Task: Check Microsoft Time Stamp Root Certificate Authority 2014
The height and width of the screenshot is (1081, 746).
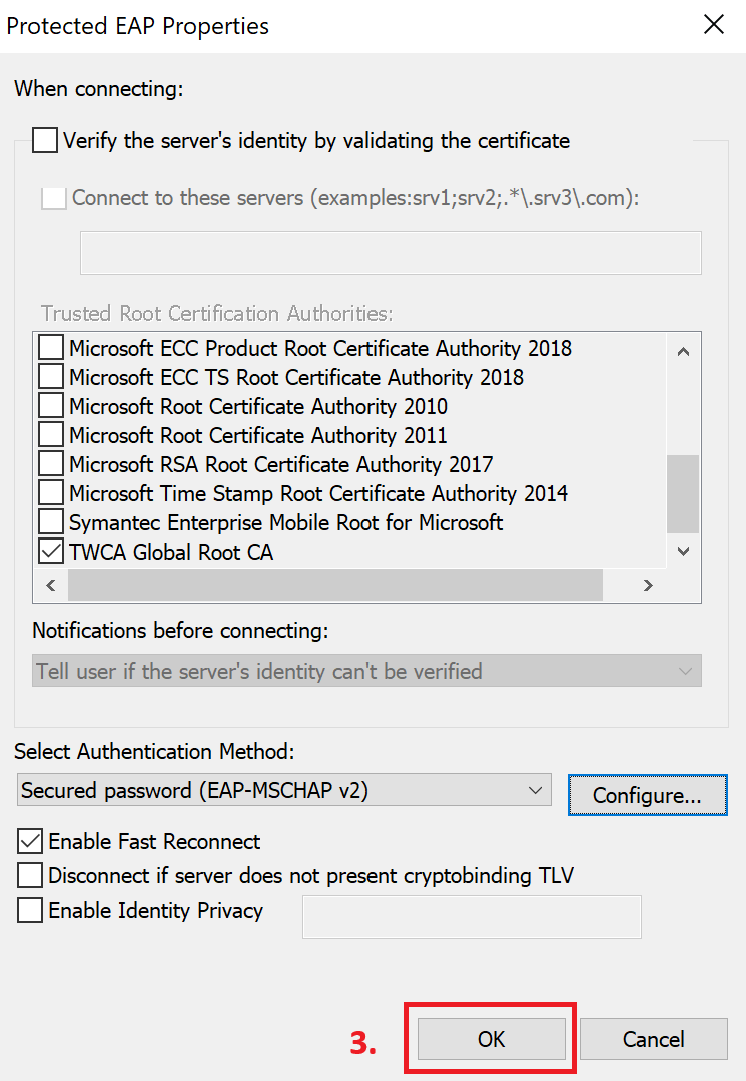Action: click(x=50, y=493)
